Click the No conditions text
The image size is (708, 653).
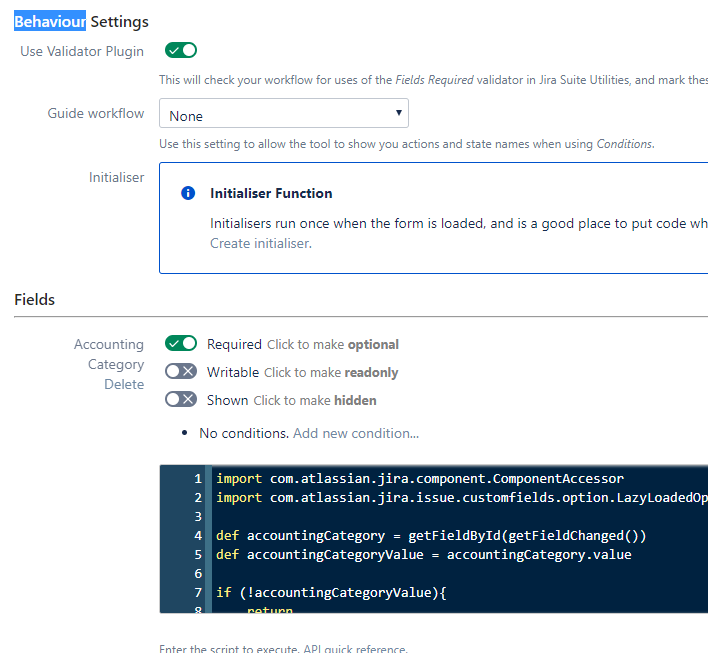(x=244, y=434)
